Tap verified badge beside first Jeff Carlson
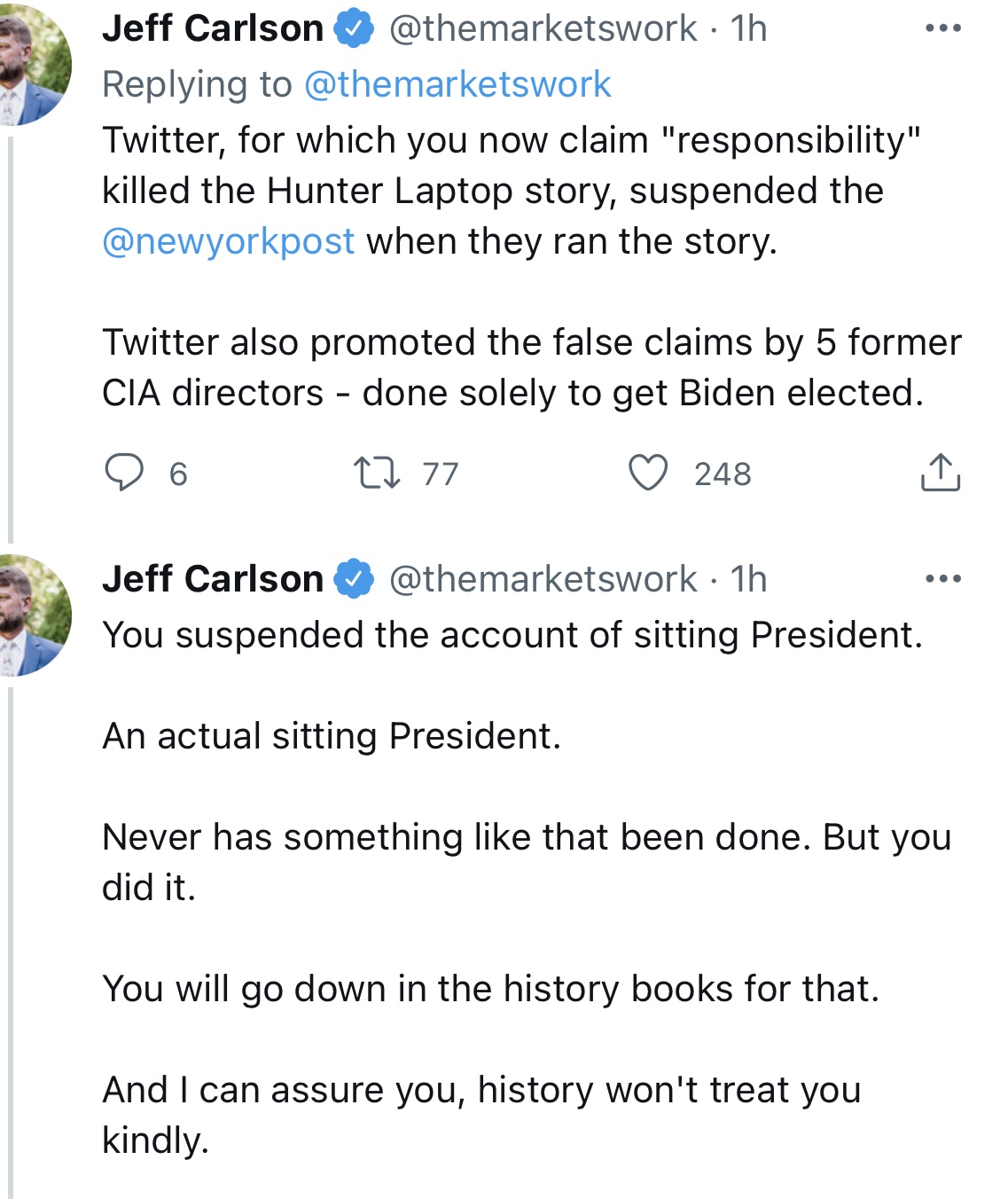The width and height of the screenshot is (1008, 1199). pyautogui.click(x=354, y=29)
